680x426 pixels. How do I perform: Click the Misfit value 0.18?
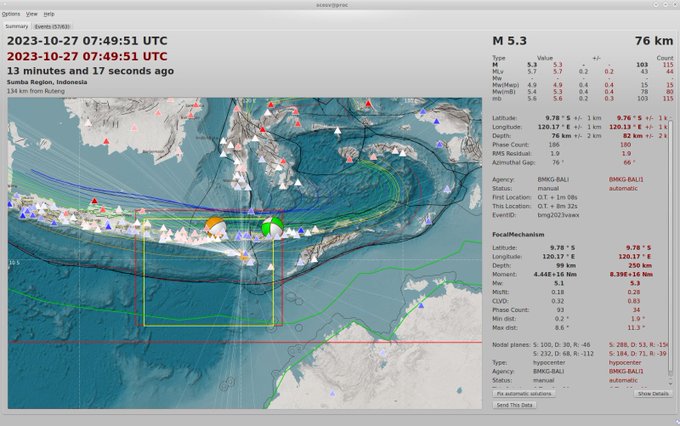pos(558,292)
